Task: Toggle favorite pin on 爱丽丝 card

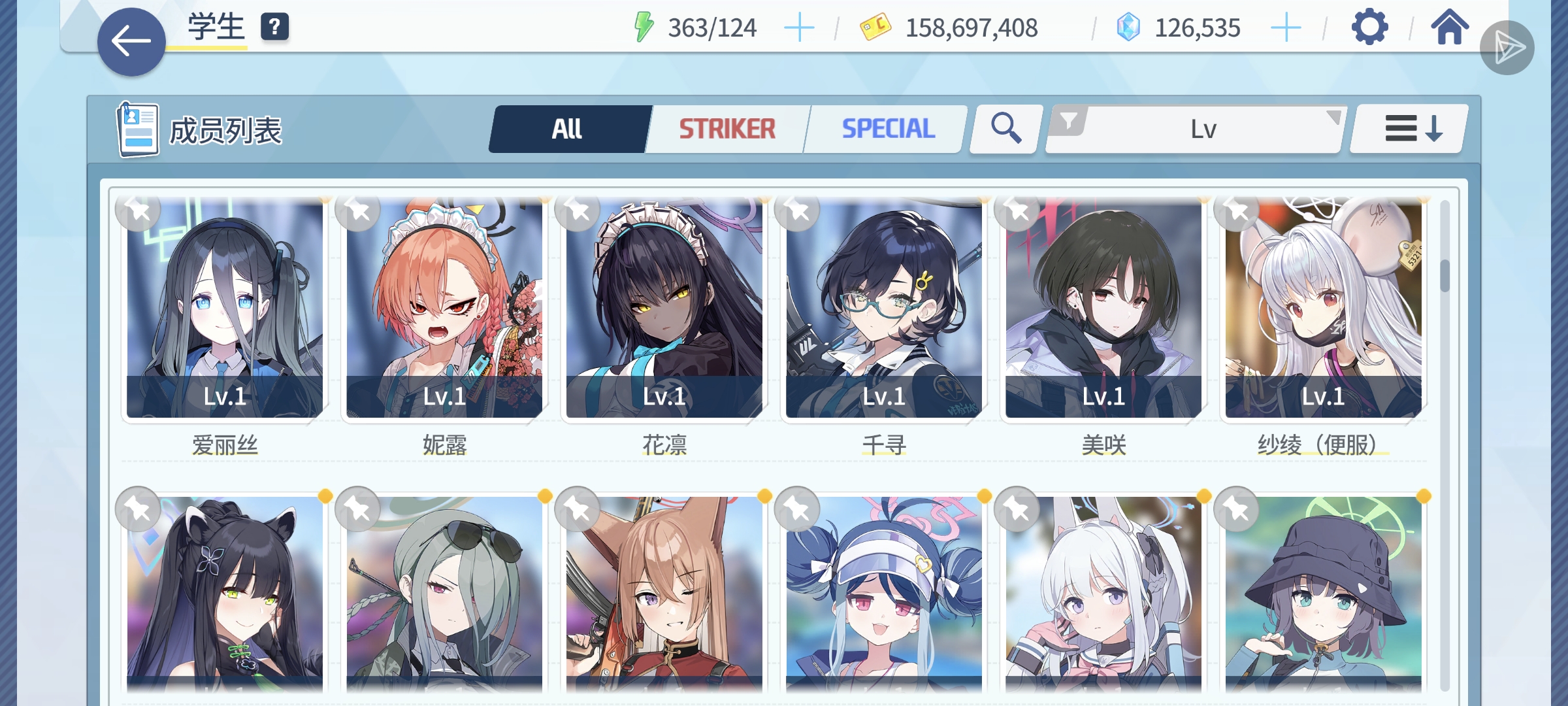Action: (137, 212)
